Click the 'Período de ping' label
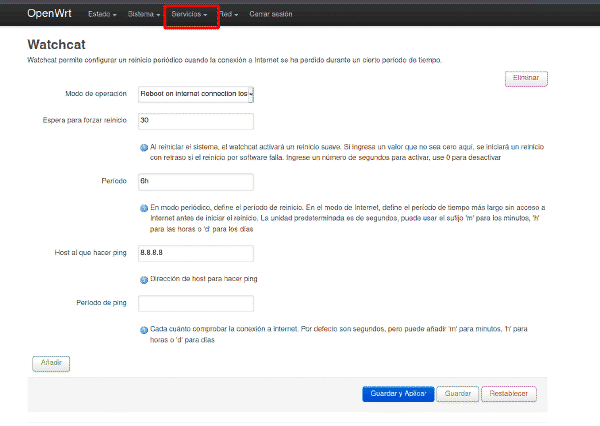The image size is (600, 426). [x=101, y=303]
